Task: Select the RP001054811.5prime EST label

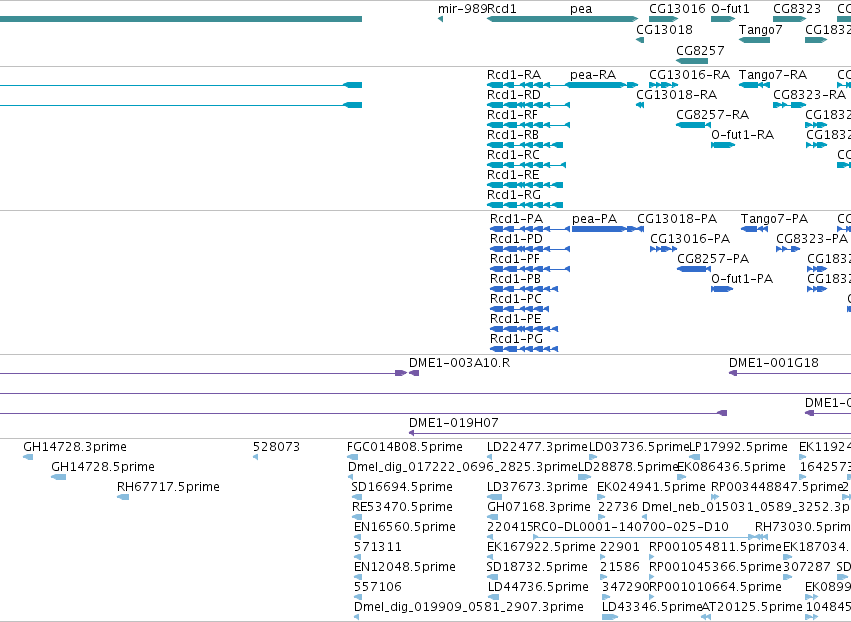Action: (x=715, y=547)
